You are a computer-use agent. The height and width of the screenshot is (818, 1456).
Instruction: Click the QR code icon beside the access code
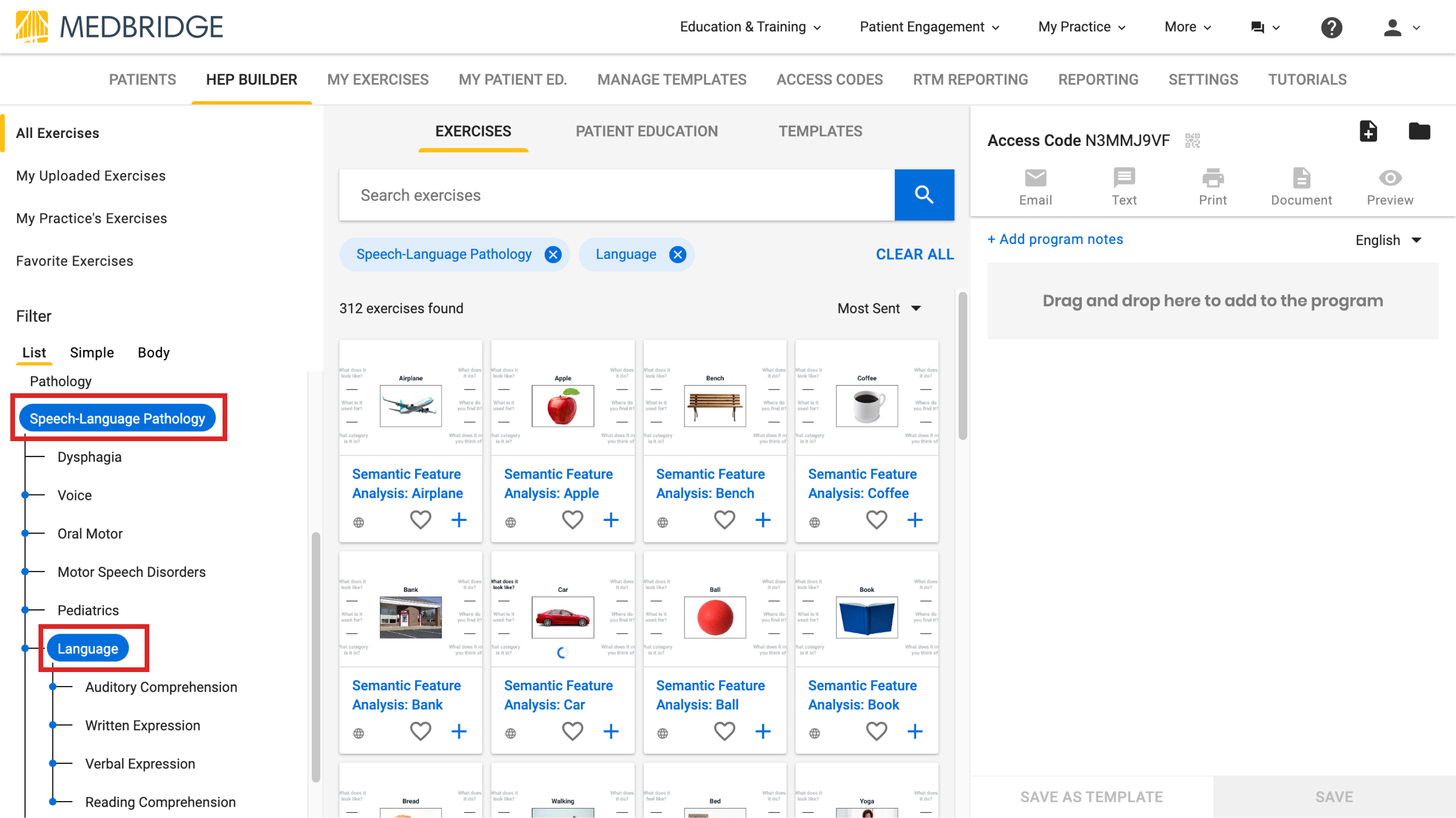1192,140
